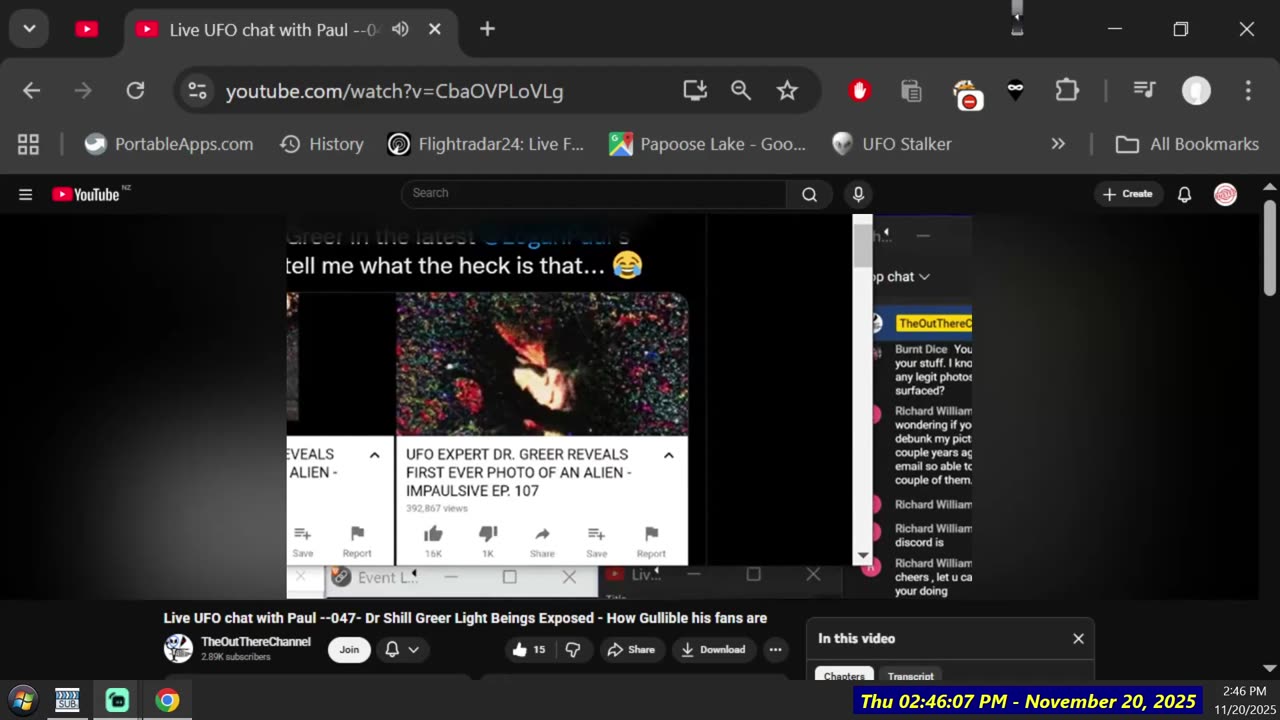The width and height of the screenshot is (1280, 720).
Task: Open the Chrome three-dot menu
Action: click(1248, 91)
